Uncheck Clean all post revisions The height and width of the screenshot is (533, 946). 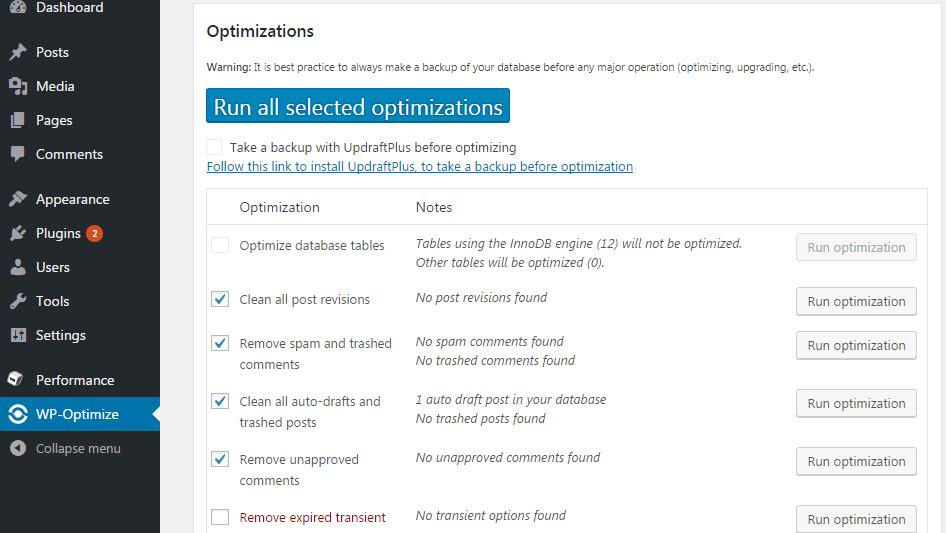[x=220, y=299]
